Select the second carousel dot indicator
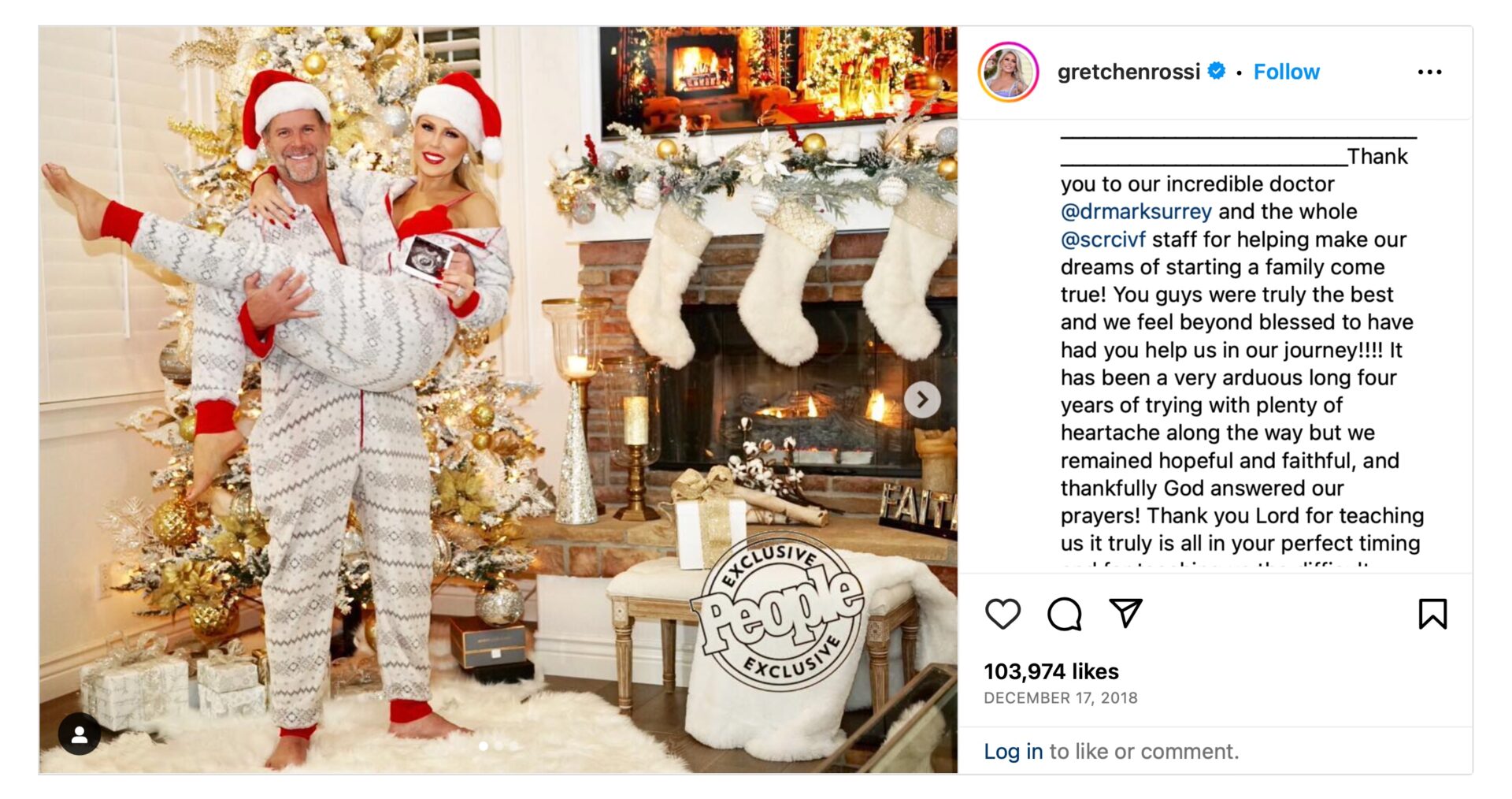 click(x=498, y=745)
